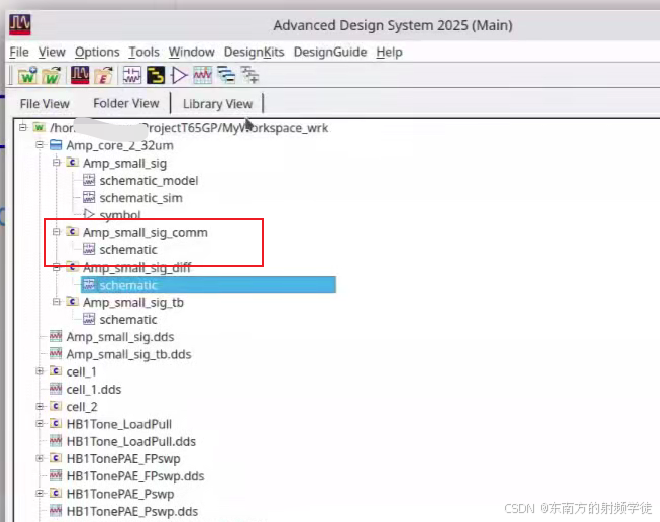Open the View menu
The image size is (660, 522).
point(52,52)
